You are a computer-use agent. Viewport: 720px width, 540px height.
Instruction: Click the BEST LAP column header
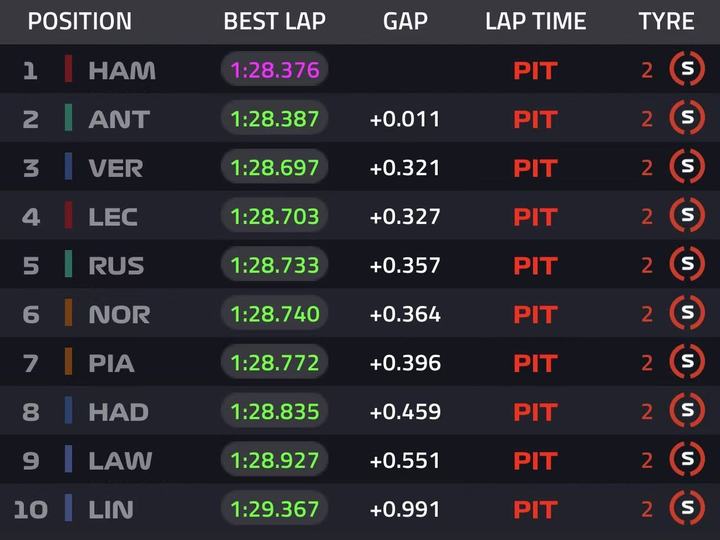275,22
